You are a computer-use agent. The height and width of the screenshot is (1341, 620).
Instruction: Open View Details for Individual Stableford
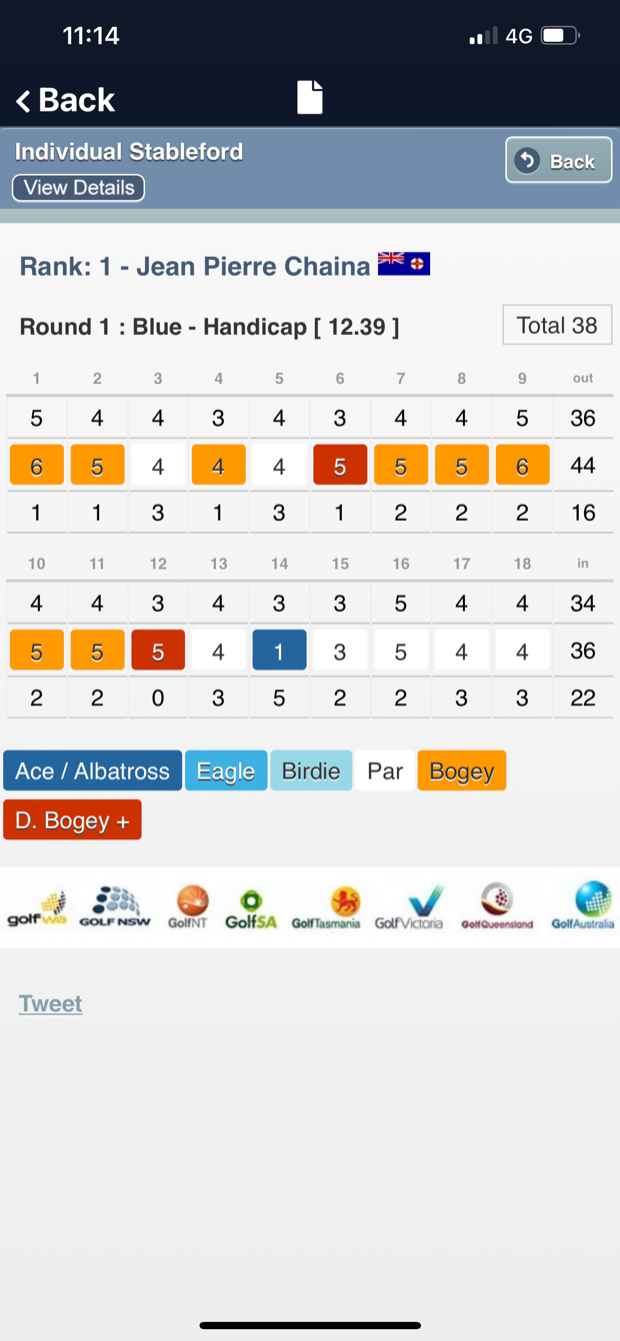(x=78, y=188)
